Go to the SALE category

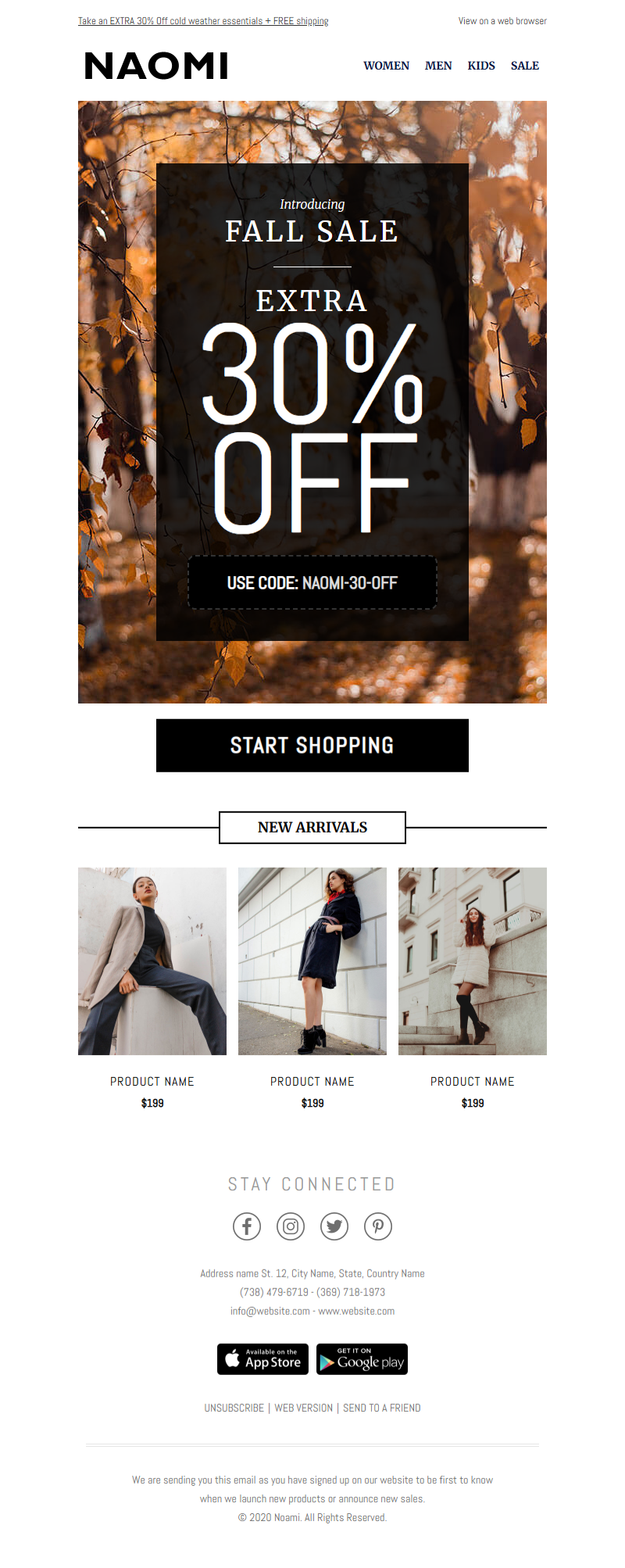[x=525, y=66]
